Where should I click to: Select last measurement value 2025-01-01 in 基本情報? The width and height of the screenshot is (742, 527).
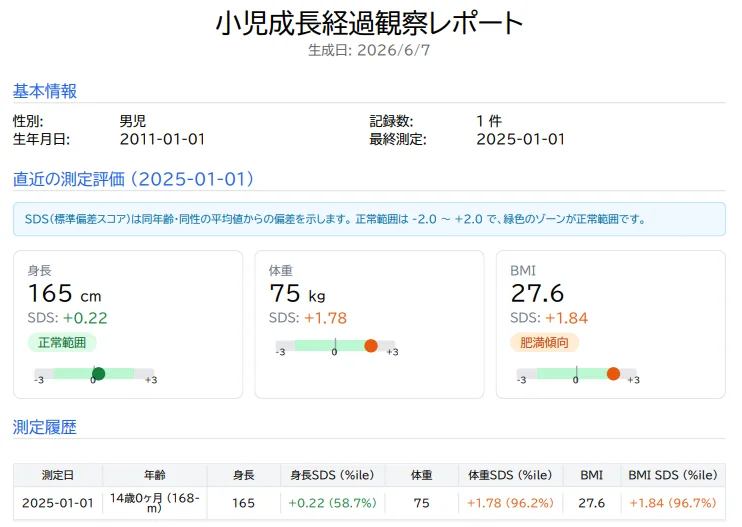point(521,140)
